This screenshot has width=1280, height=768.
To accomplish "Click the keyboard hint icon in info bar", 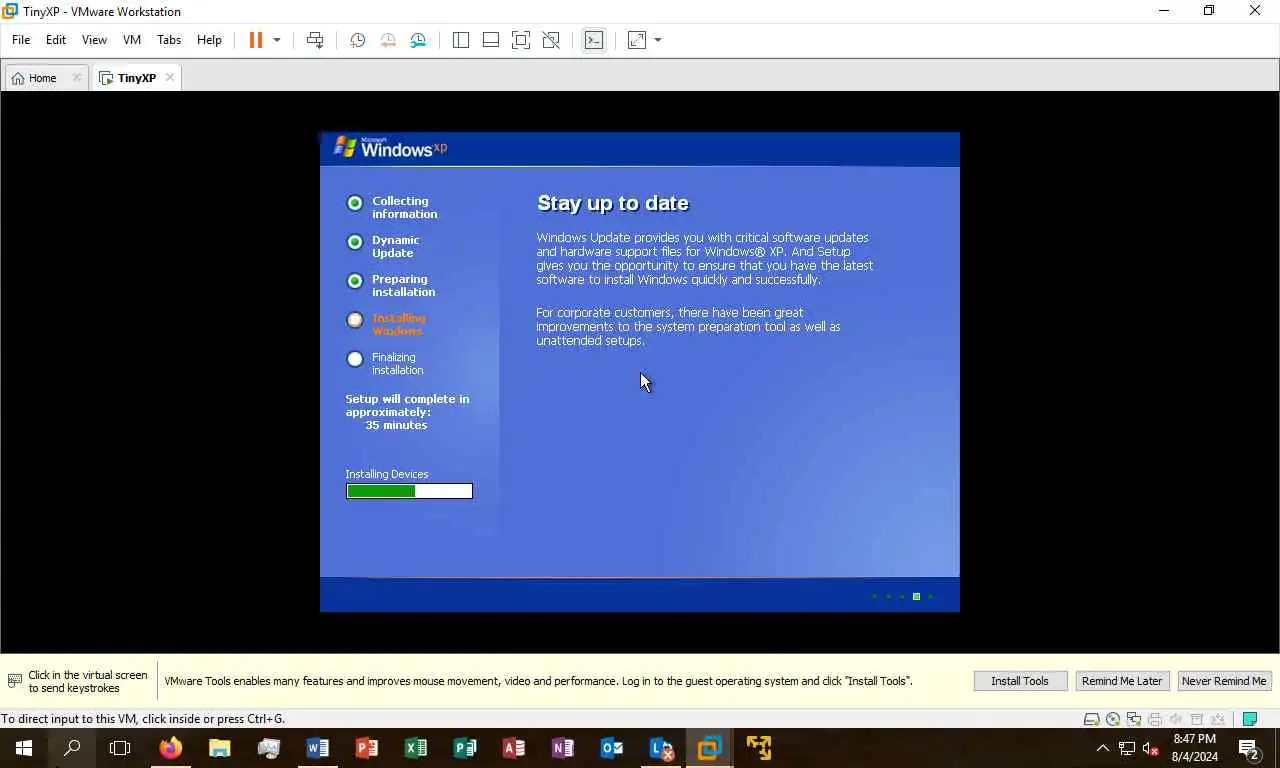I will (15, 681).
